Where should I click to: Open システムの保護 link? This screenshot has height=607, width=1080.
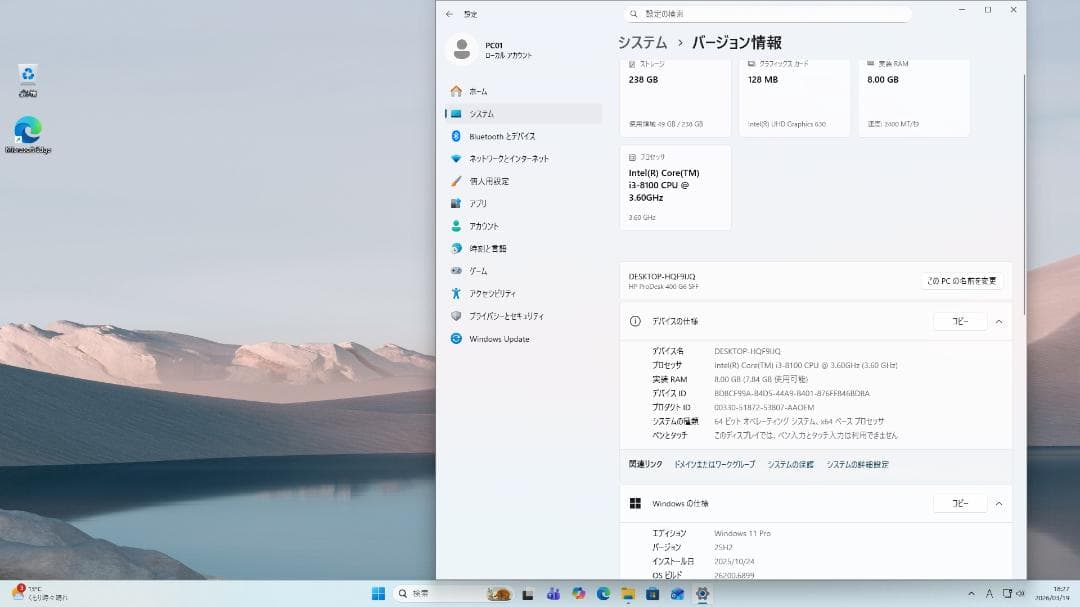click(x=791, y=464)
